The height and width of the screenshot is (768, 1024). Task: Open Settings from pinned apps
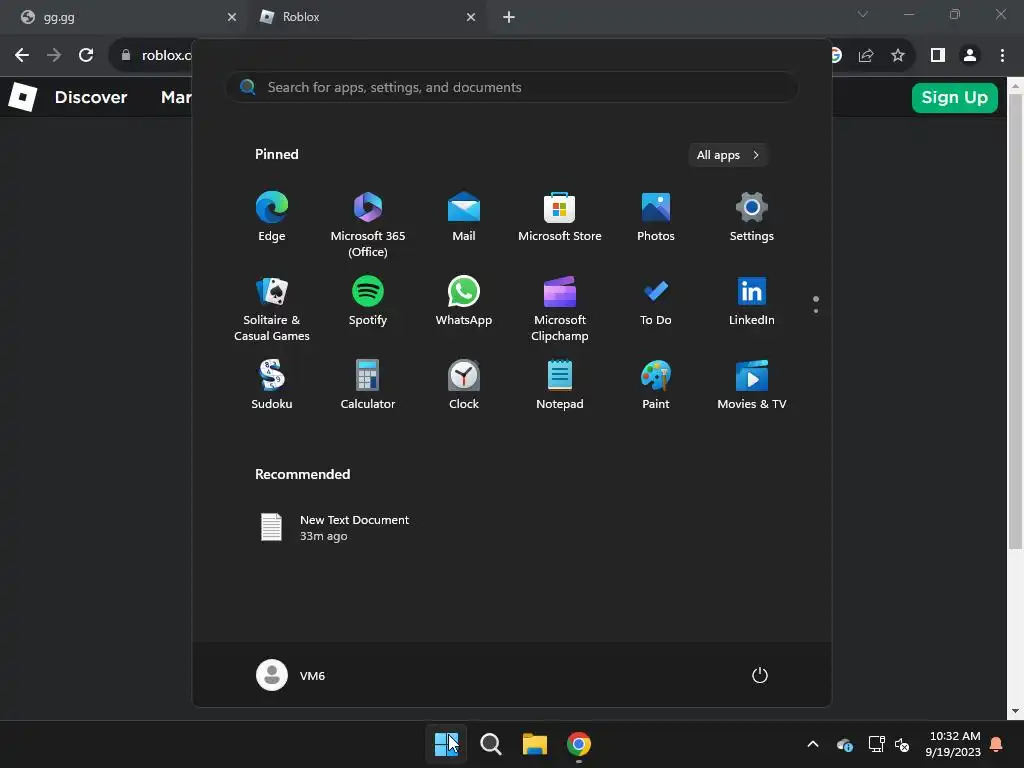point(752,217)
